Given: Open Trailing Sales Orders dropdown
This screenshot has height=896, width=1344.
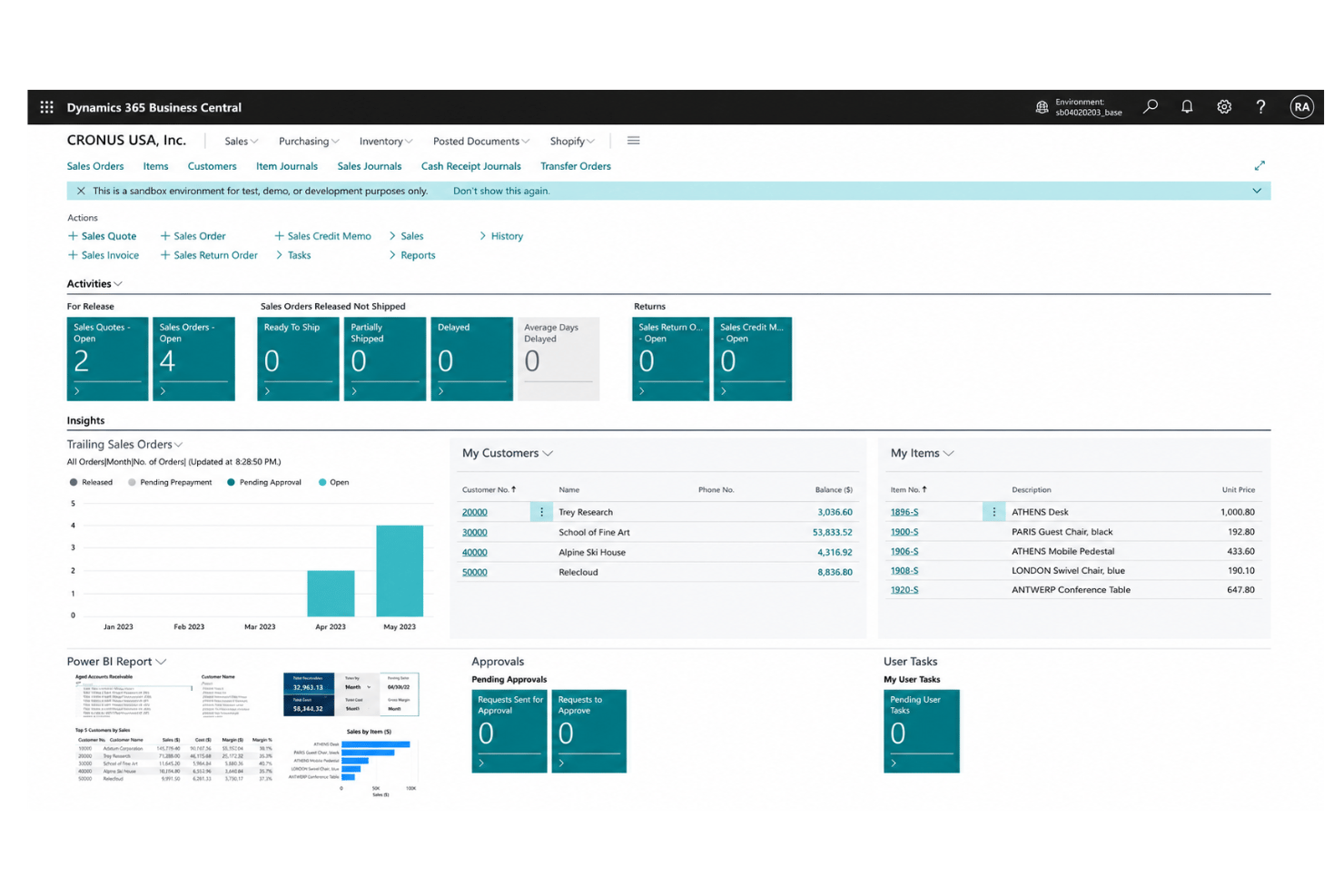Looking at the screenshot, I should pos(178,445).
